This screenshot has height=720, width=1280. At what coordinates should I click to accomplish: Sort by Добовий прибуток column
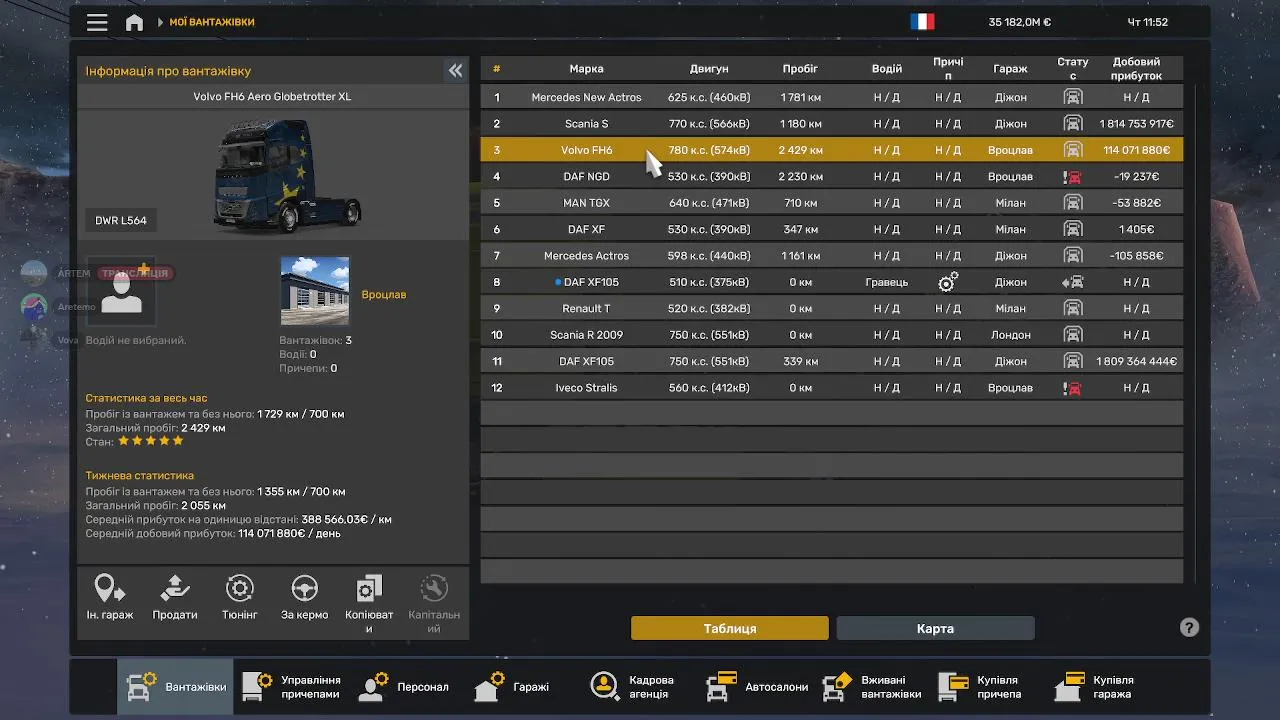point(1136,69)
